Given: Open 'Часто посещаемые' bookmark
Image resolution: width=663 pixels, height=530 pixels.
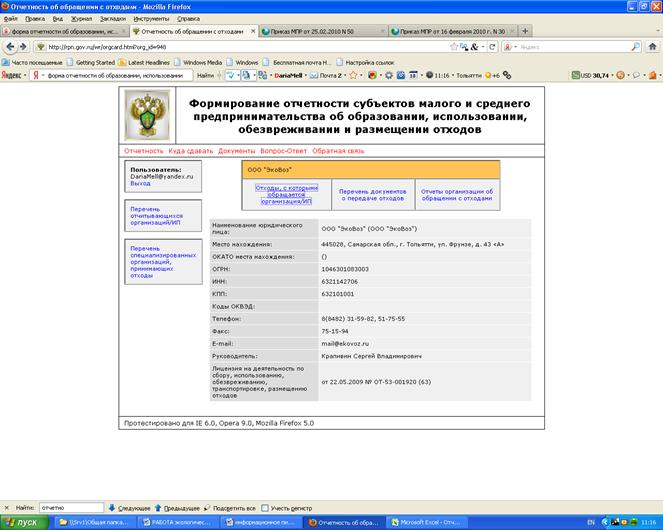Looking at the screenshot, I should [32, 62].
